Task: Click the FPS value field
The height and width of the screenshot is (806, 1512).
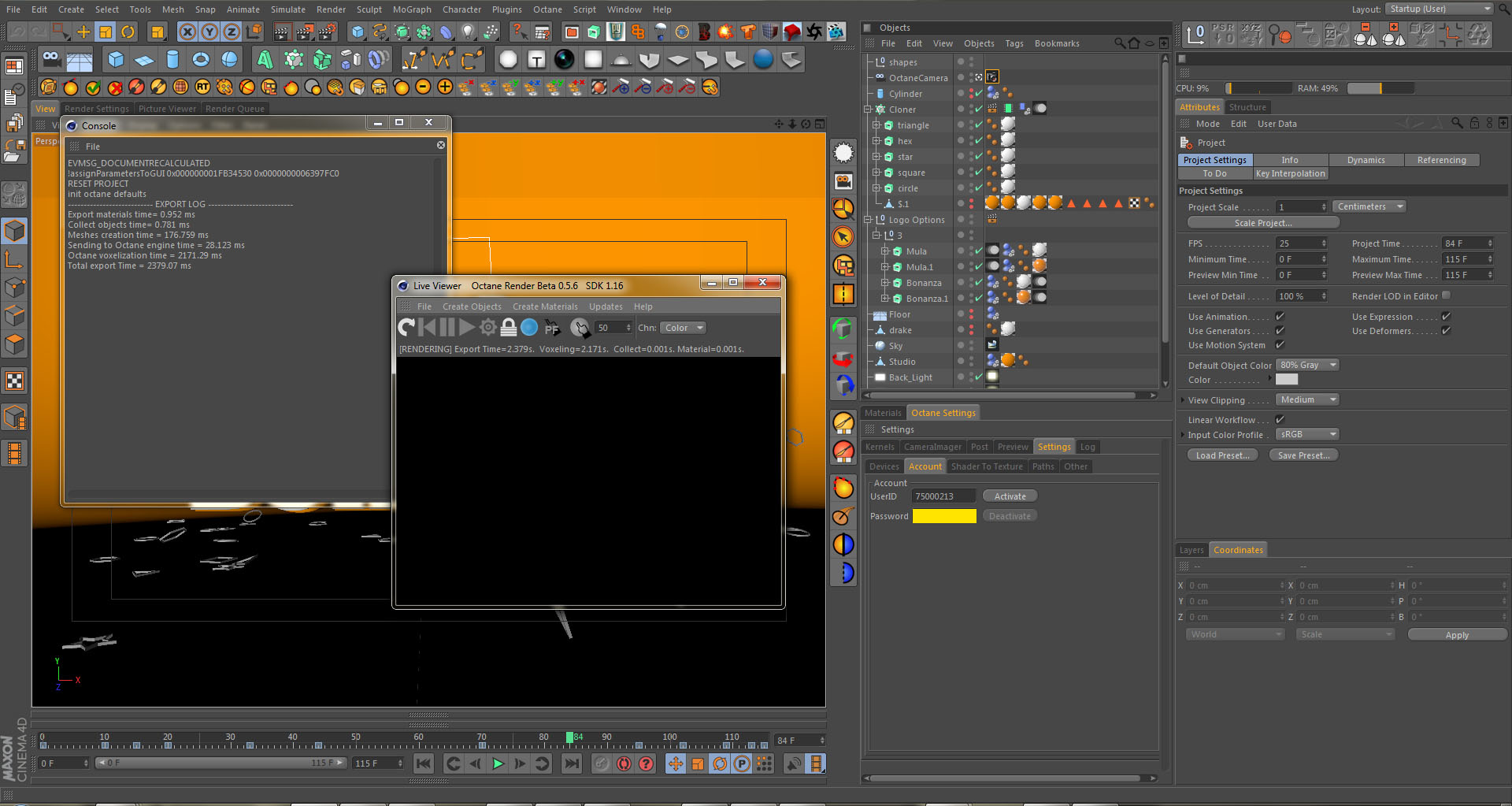Action: coord(1302,243)
